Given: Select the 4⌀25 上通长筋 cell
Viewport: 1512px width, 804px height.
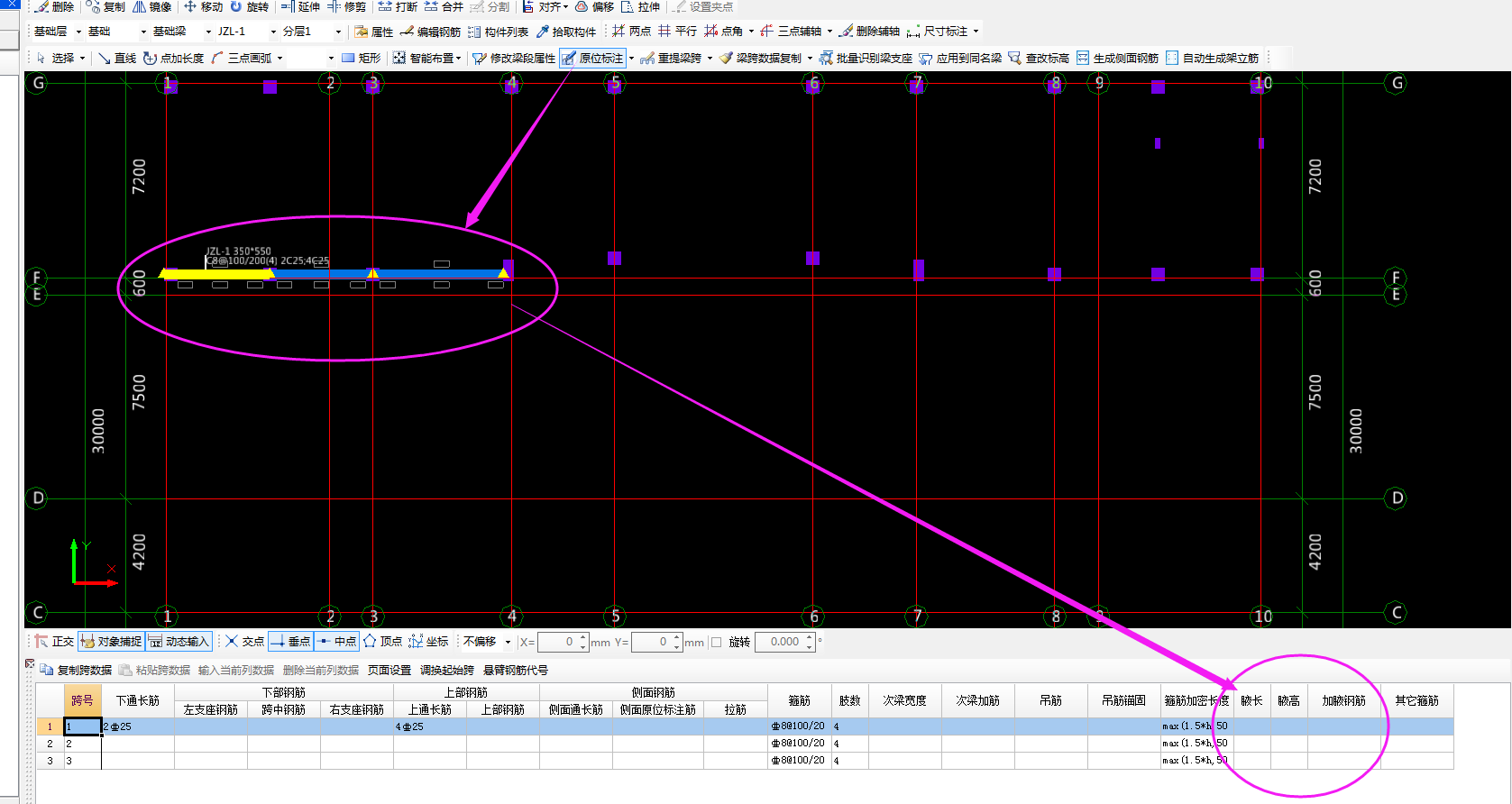Looking at the screenshot, I should [x=430, y=726].
